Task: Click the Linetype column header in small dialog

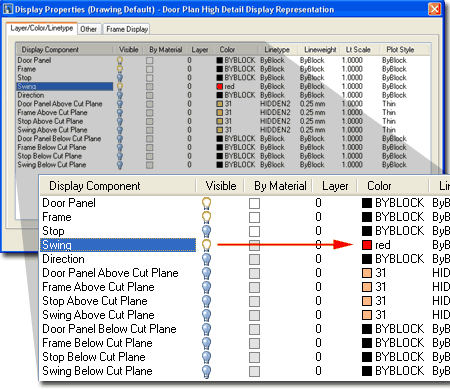Action: coord(277,50)
